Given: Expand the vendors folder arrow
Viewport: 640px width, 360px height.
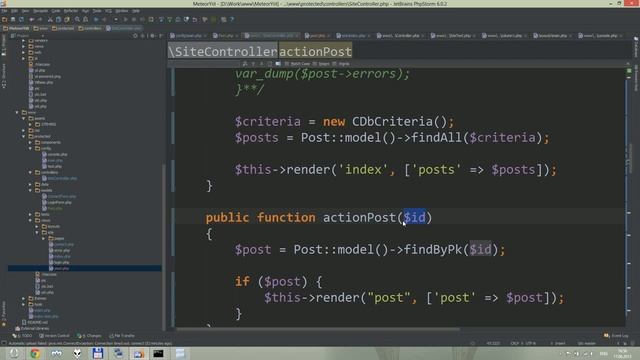Looking at the screenshot, I should (23, 40).
